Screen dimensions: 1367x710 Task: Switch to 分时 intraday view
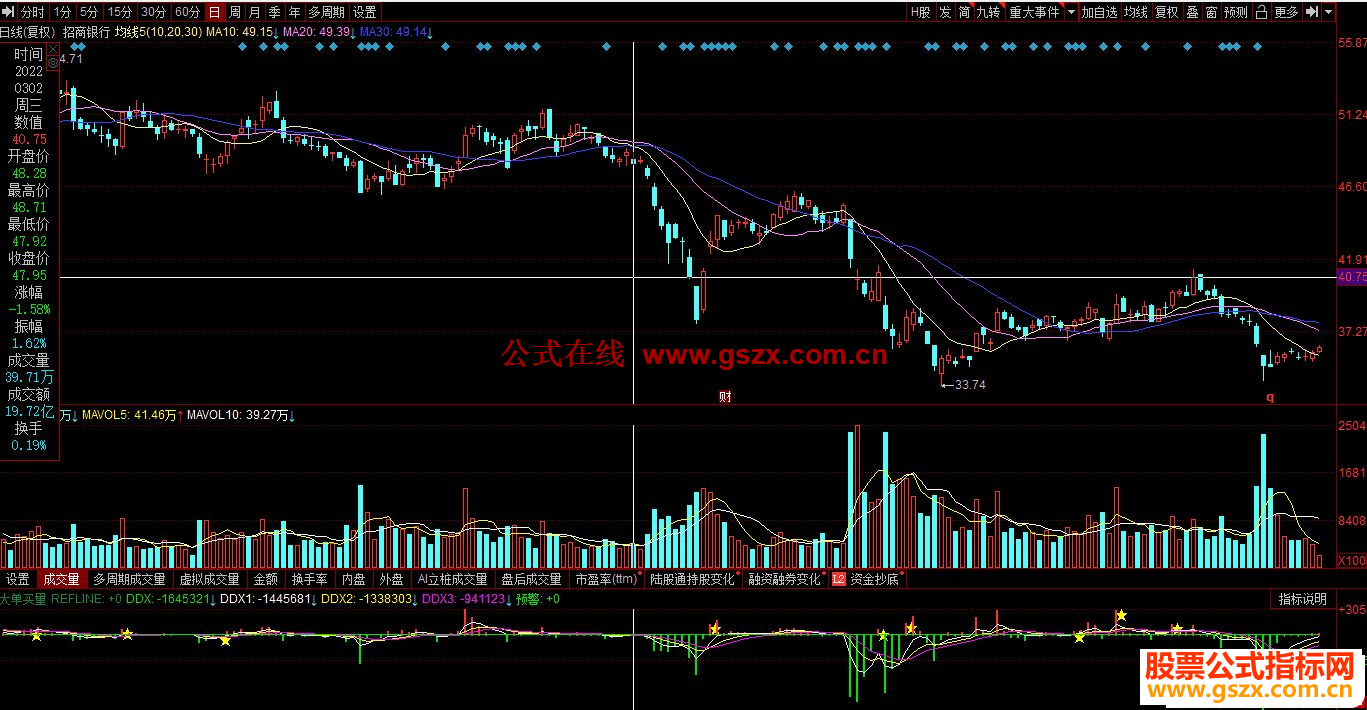[32, 12]
